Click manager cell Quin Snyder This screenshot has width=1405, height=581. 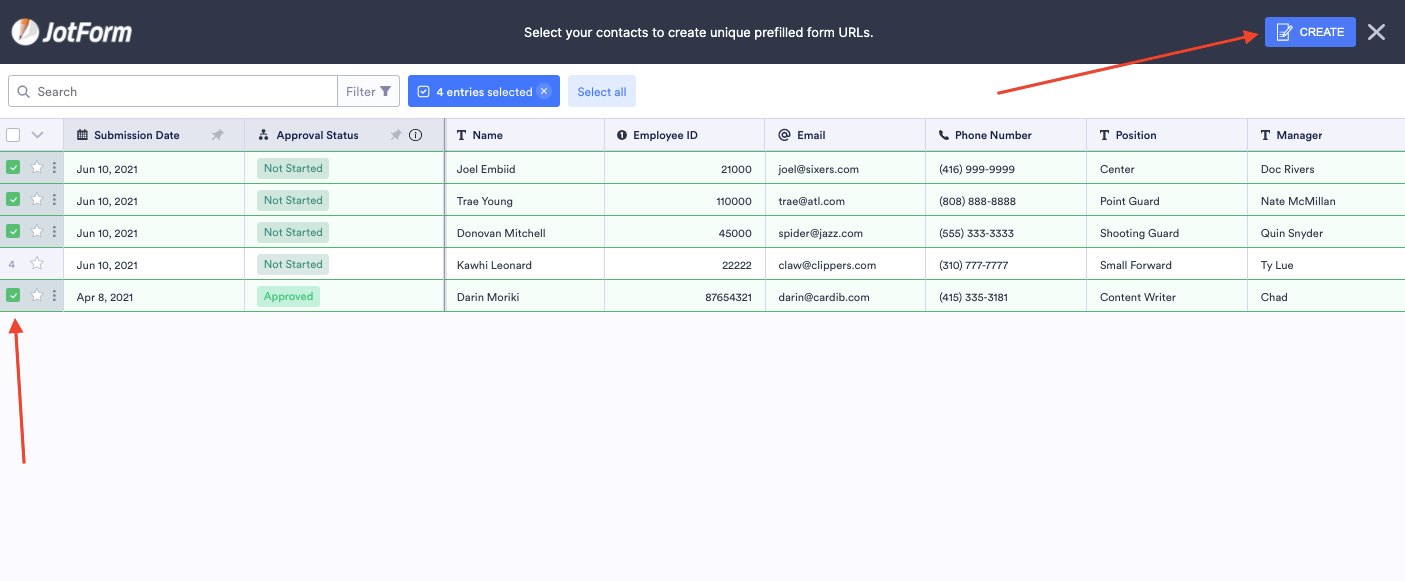click(1326, 232)
